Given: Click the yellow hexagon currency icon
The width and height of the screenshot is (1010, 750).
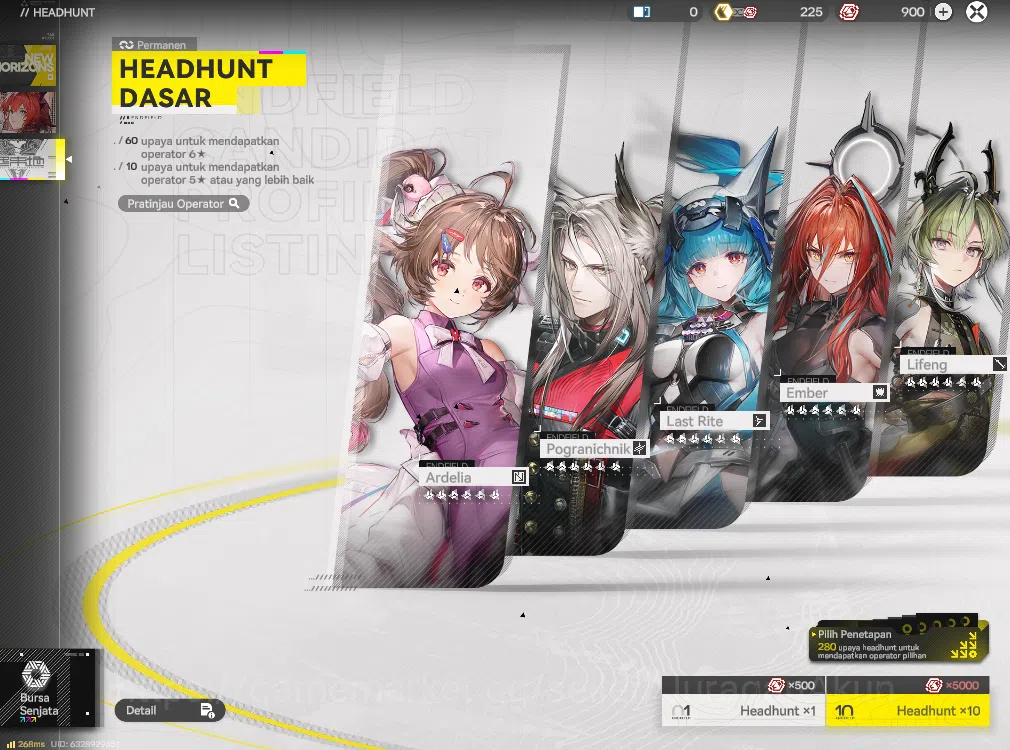Looking at the screenshot, I should (723, 12).
